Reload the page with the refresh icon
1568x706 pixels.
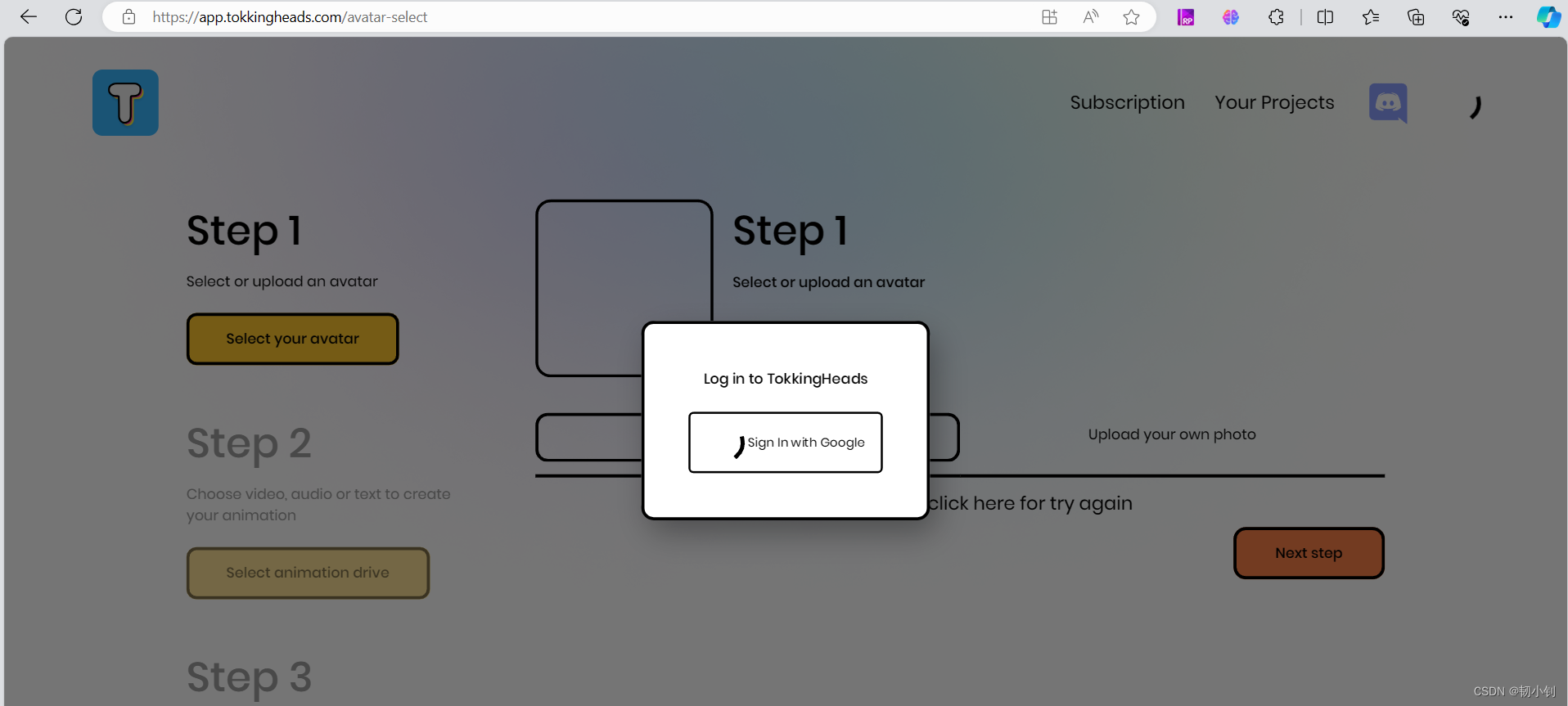(74, 17)
